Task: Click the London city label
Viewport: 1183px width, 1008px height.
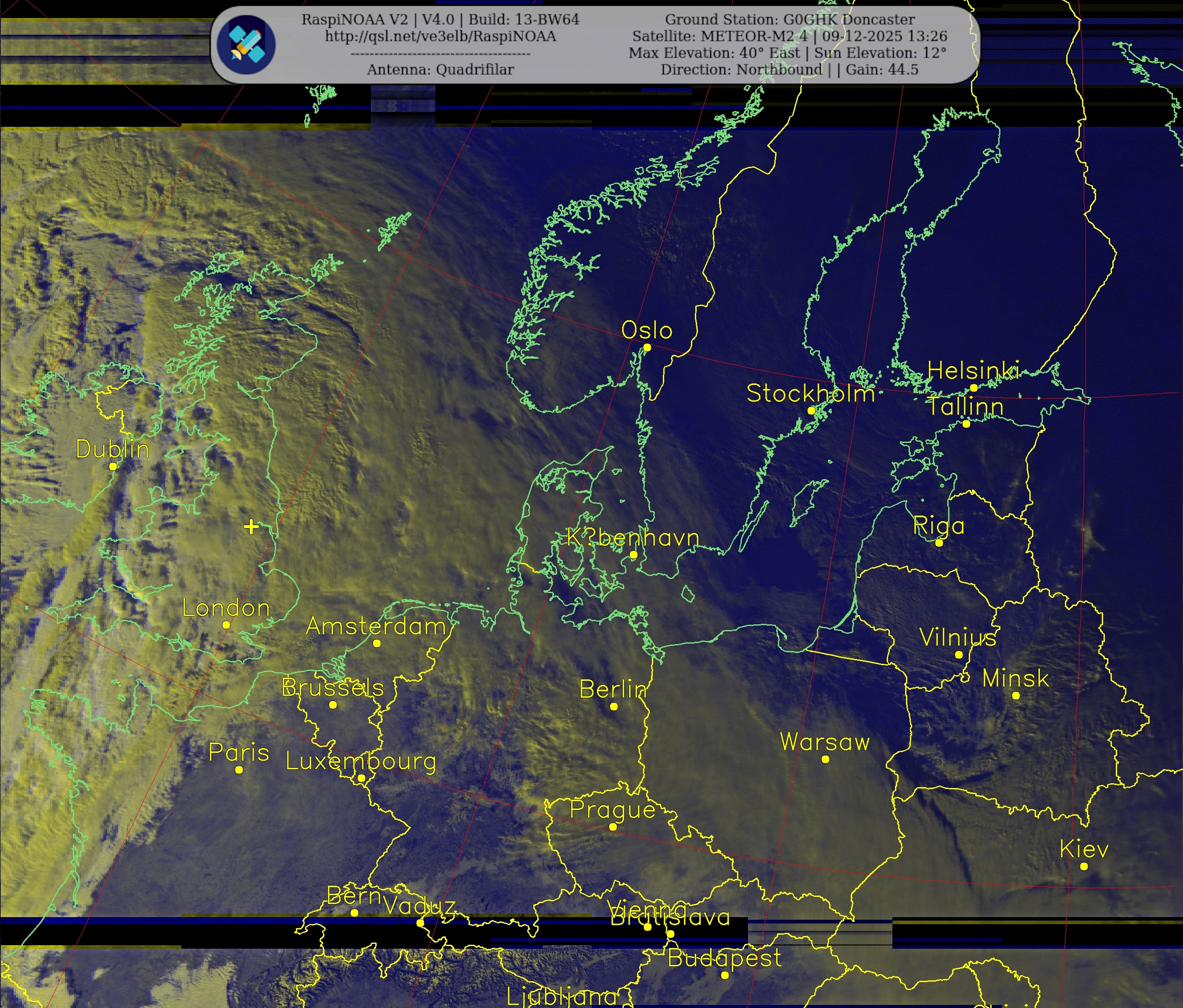Action: pos(226,608)
